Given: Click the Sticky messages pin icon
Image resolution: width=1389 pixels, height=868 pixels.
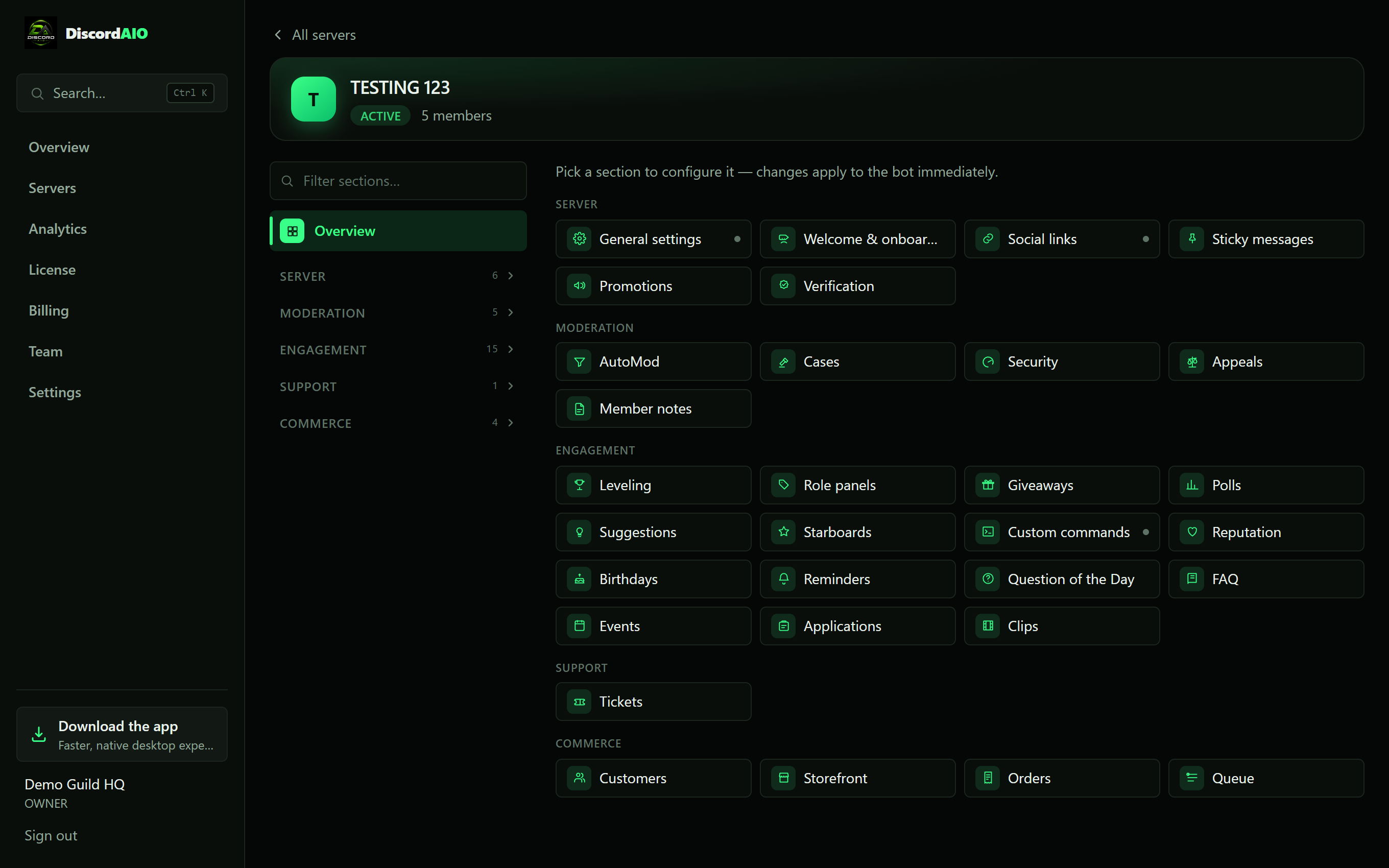Looking at the screenshot, I should point(1192,239).
